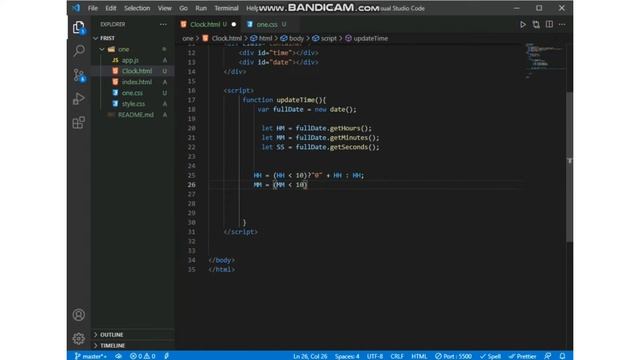640x360 pixels.
Task: Open the Explorer view in activity bar
Action: pyautogui.click(x=79, y=27)
